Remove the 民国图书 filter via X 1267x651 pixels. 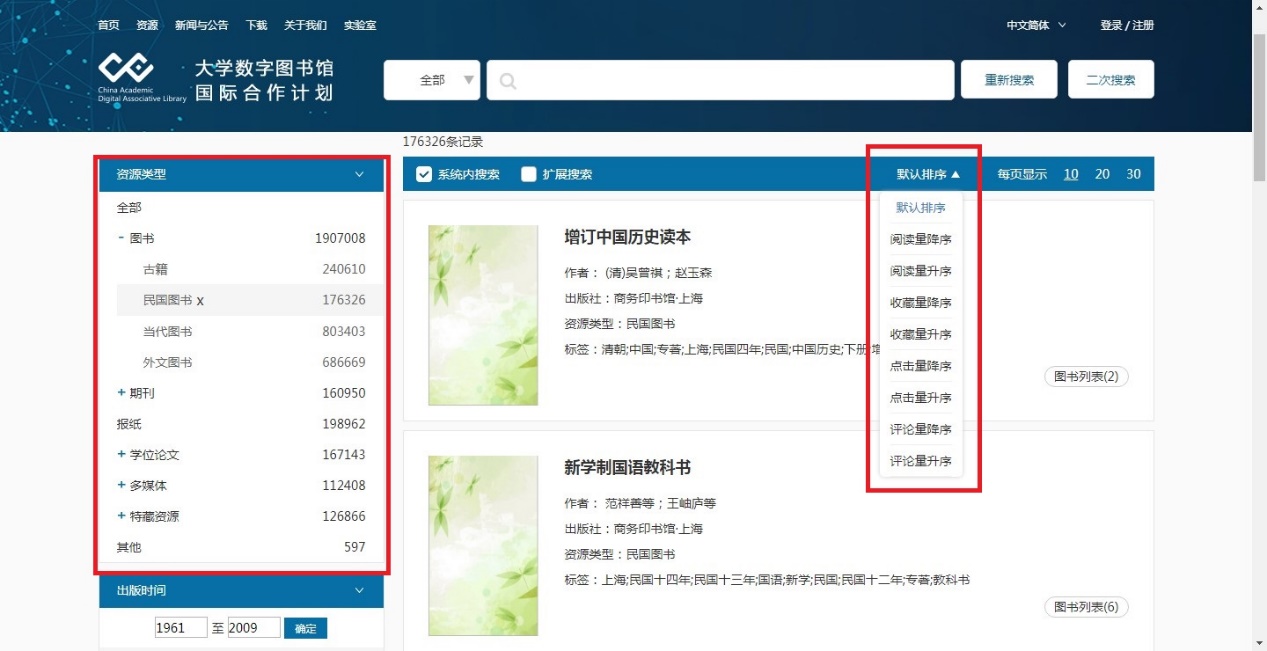coord(200,301)
